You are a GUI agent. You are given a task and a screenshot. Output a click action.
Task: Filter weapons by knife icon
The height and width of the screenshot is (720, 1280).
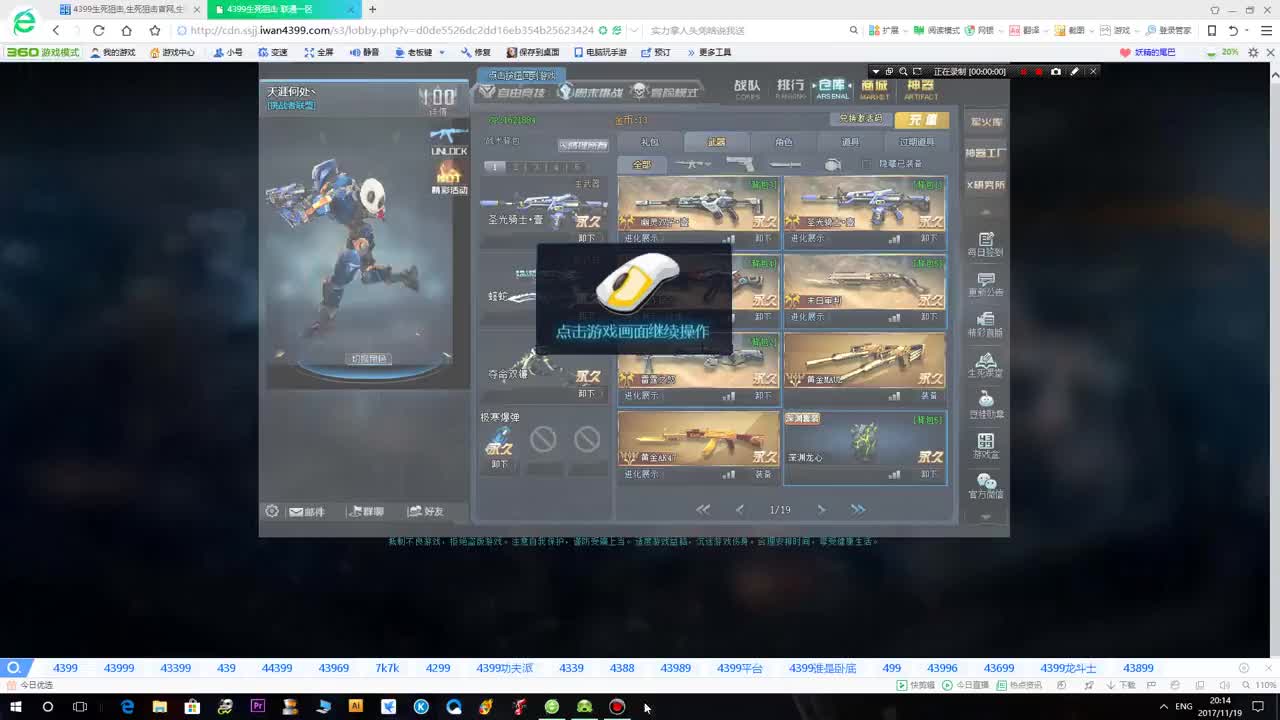785,164
